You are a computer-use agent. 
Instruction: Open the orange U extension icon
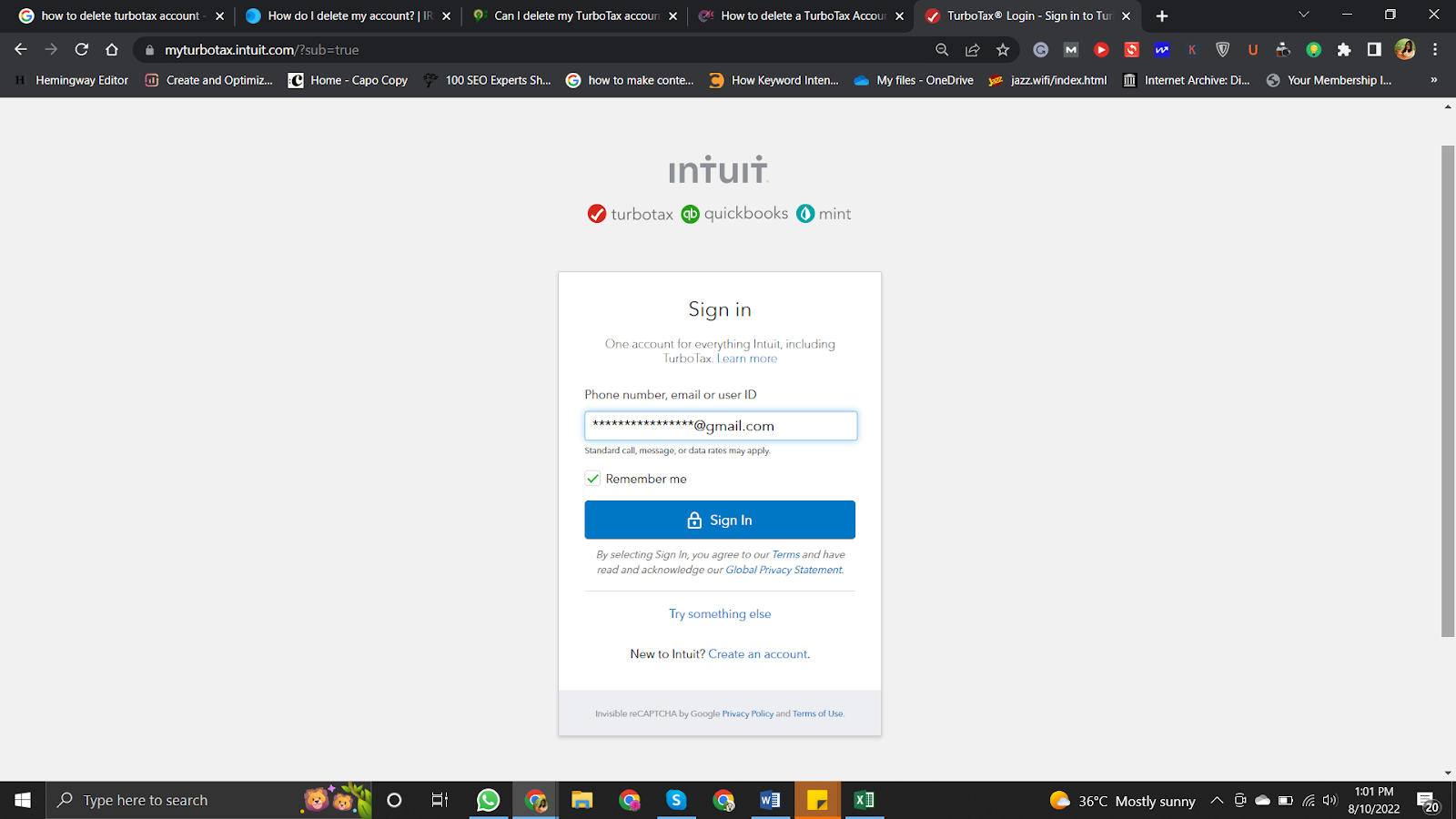(1253, 50)
